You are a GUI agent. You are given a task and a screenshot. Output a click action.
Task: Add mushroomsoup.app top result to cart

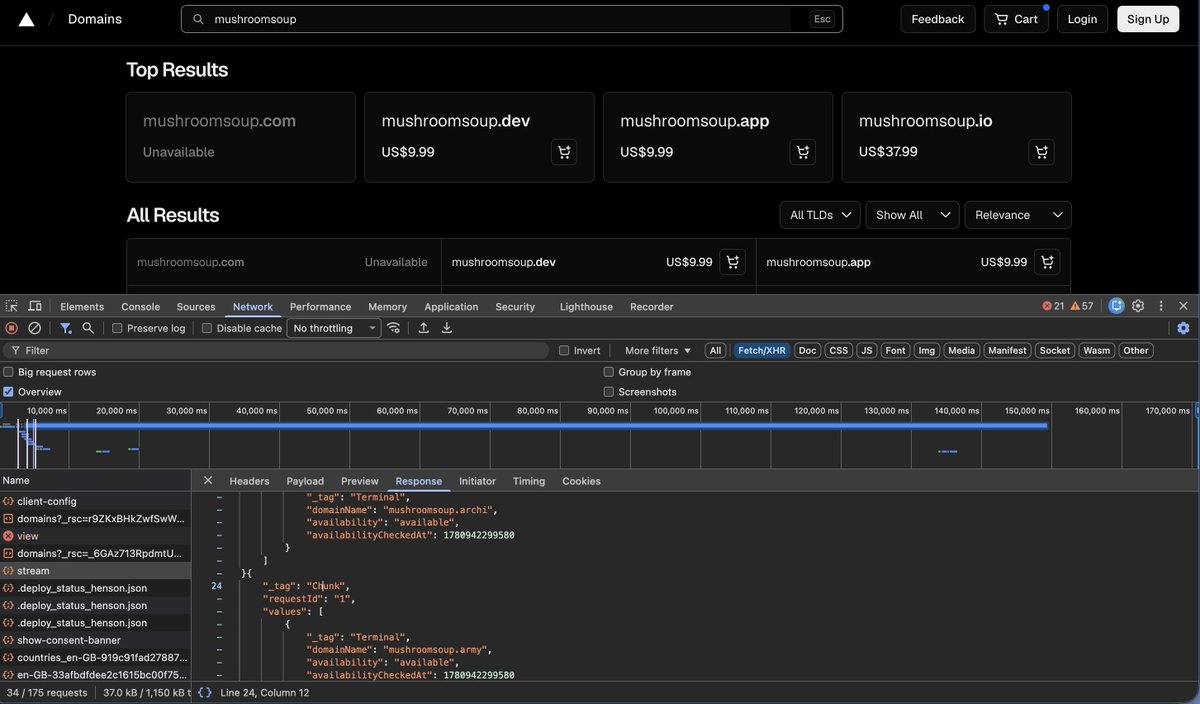pyautogui.click(x=802, y=152)
